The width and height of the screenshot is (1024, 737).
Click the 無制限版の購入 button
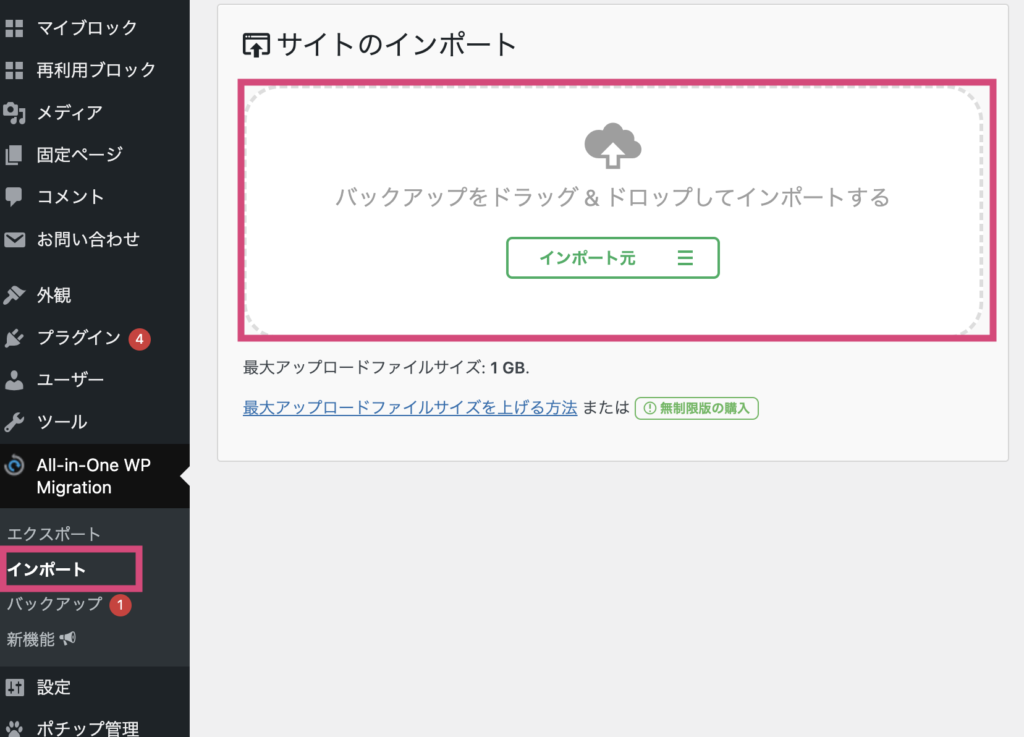coord(696,408)
